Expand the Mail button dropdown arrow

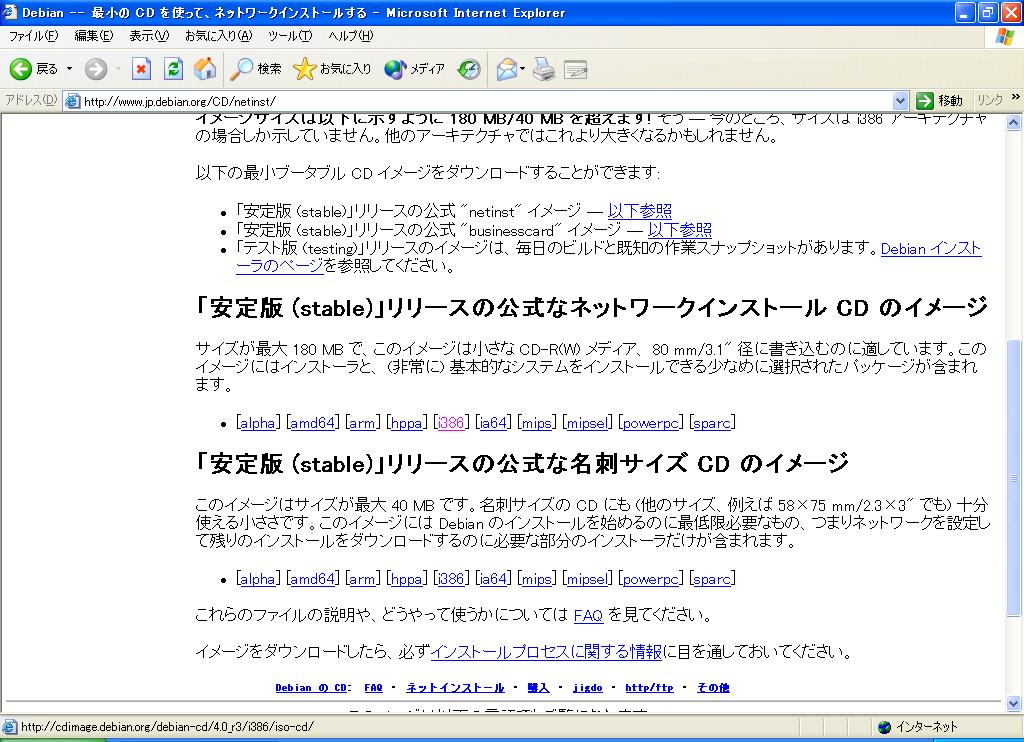click(x=522, y=69)
